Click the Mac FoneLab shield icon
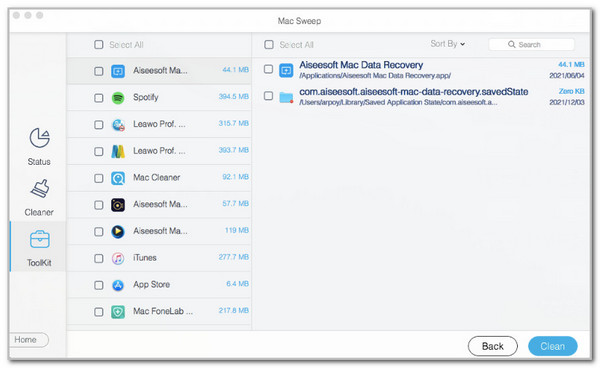 [118, 312]
